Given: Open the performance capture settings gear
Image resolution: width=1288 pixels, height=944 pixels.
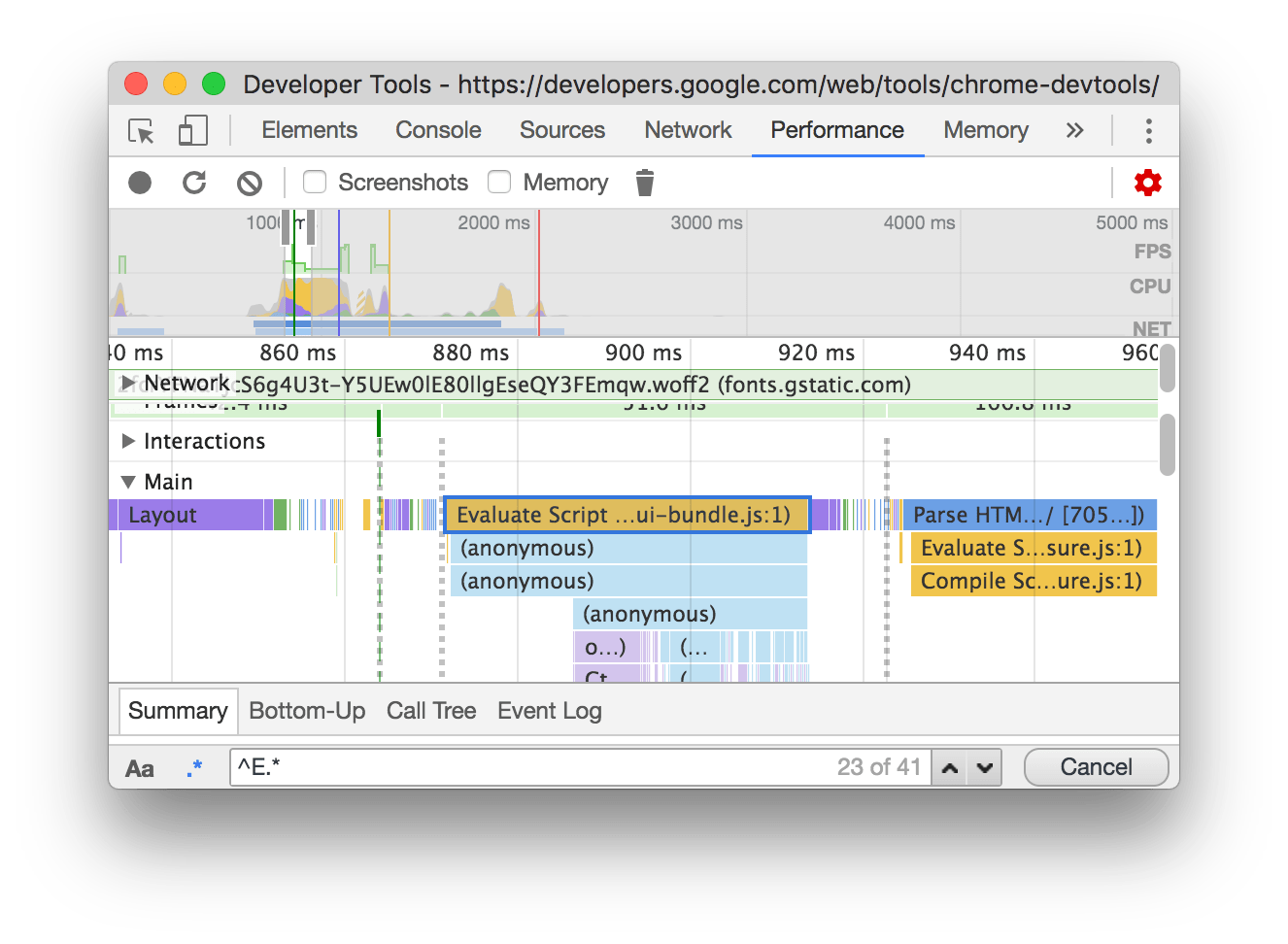Looking at the screenshot, I should (1146, 183).
